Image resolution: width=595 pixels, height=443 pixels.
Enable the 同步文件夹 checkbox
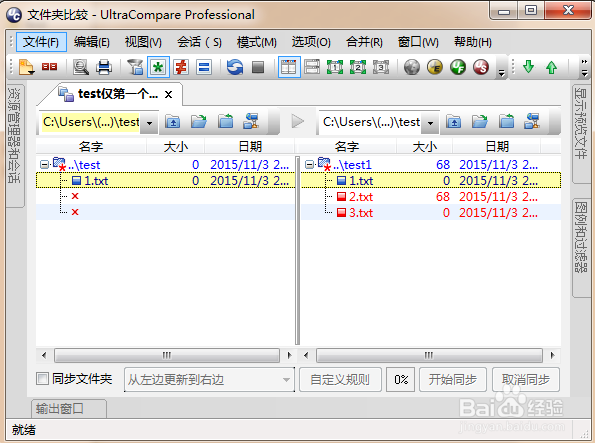click(42, 378)
